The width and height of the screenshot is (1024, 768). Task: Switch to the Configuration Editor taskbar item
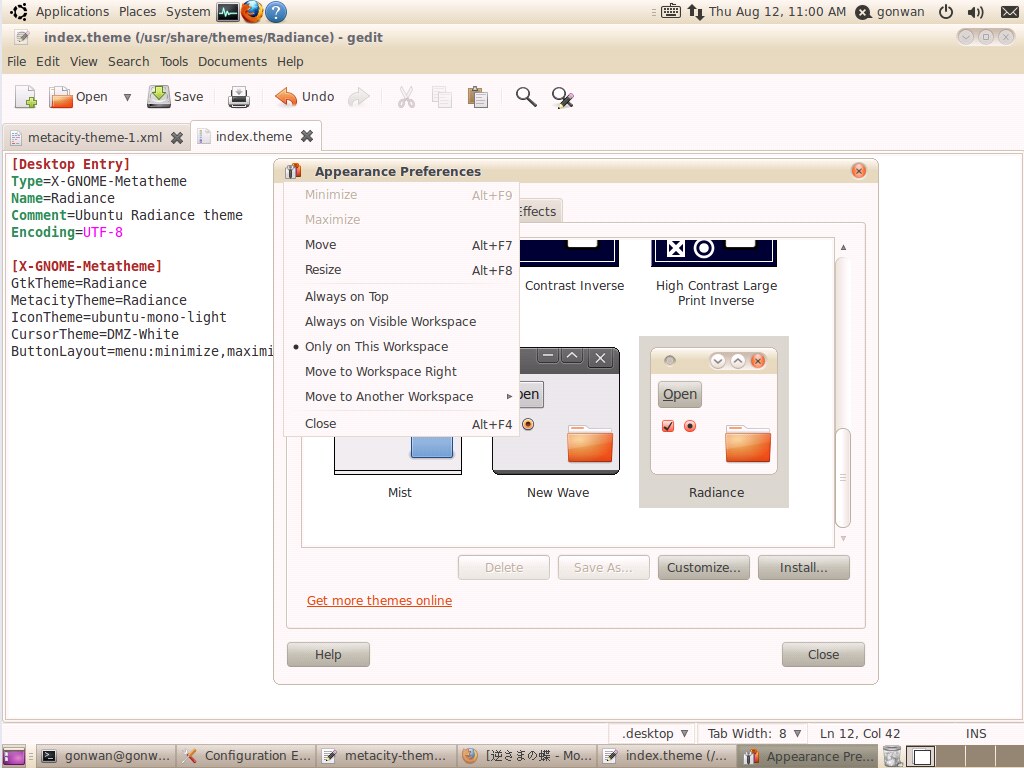246,756
